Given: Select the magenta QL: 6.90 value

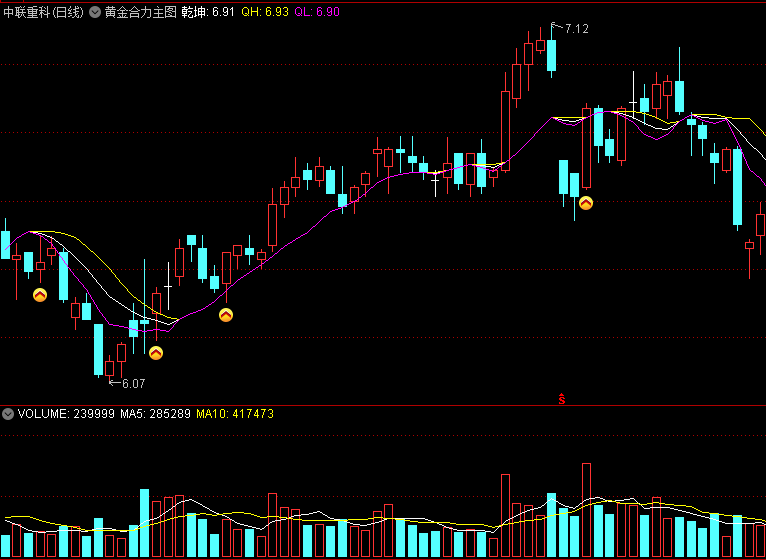Looking at the screenshot, I should click(317, 12).
